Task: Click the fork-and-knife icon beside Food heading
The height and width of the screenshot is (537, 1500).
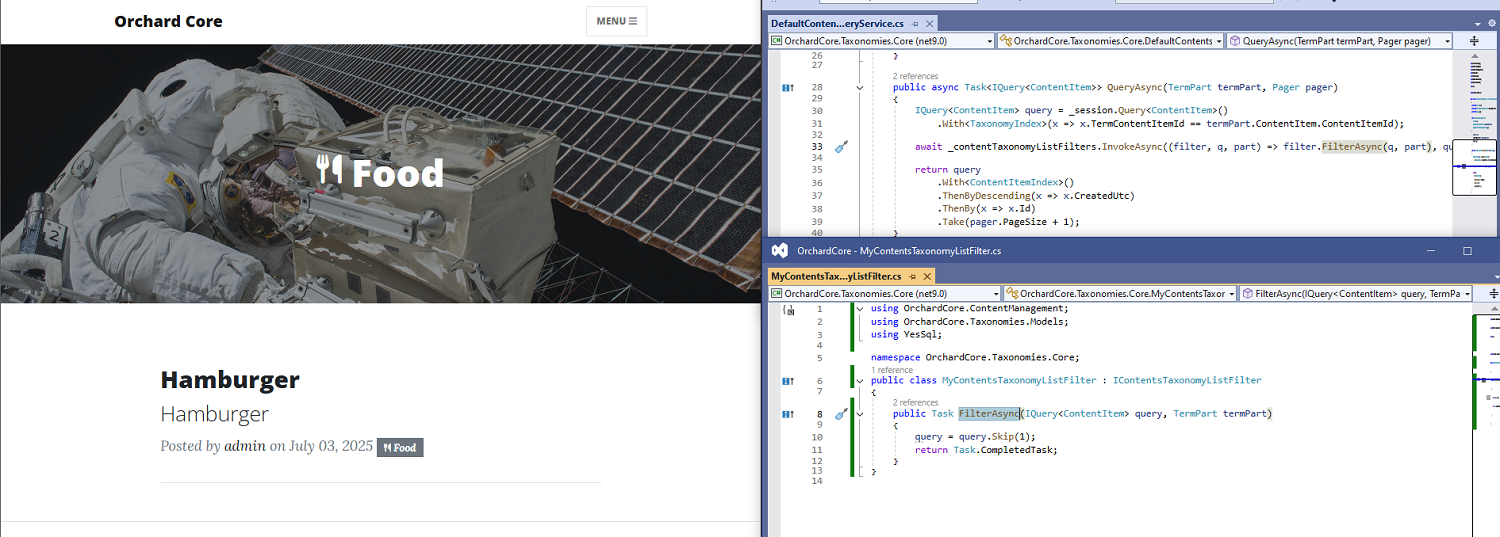Action: 329,170
